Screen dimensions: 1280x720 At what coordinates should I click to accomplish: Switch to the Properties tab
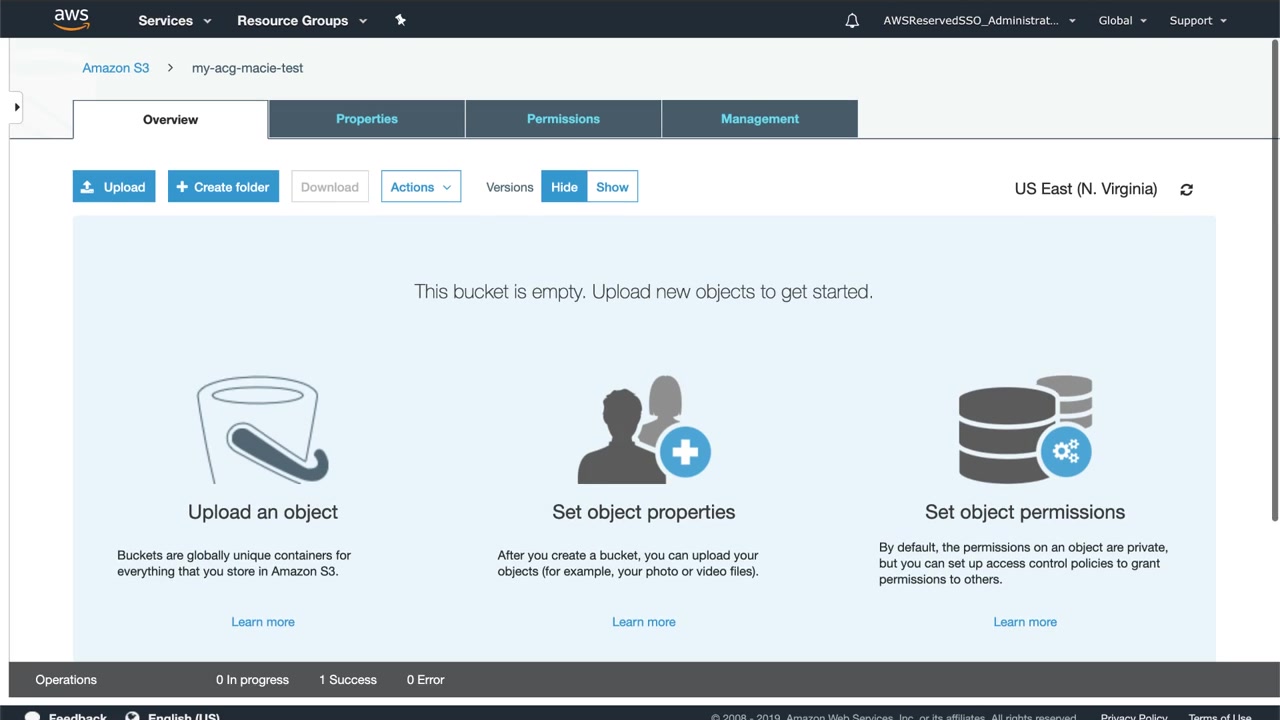point(367,119)
